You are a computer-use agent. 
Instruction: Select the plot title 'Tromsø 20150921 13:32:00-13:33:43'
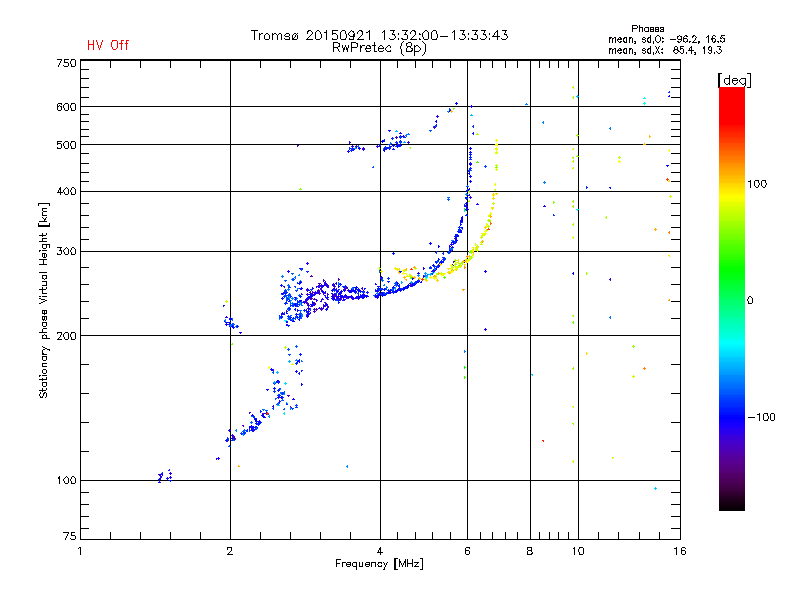pos(379,35)
